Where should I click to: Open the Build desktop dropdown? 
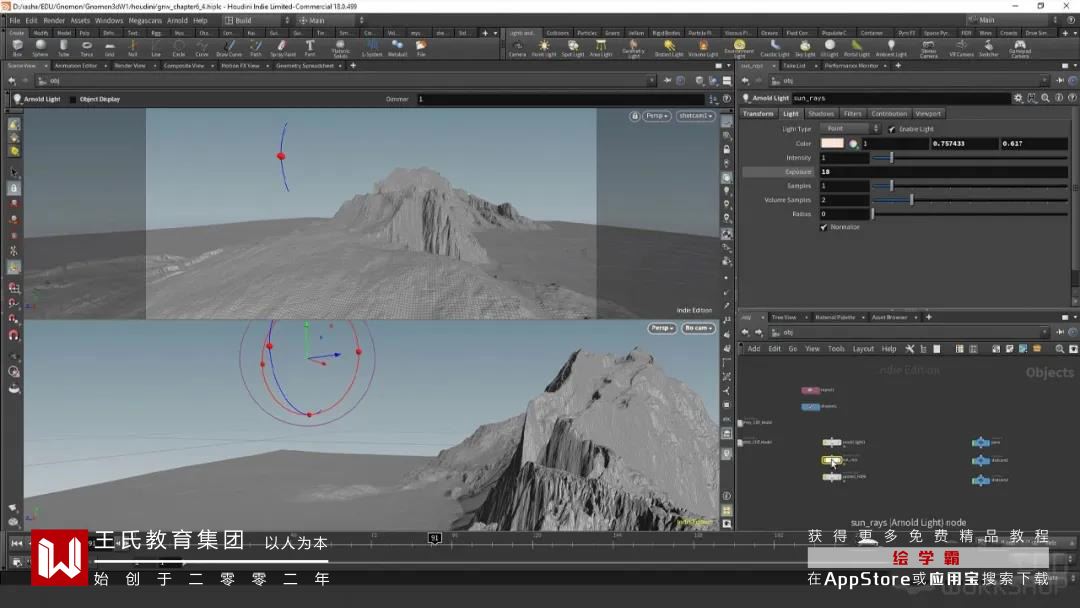point(256,21)
